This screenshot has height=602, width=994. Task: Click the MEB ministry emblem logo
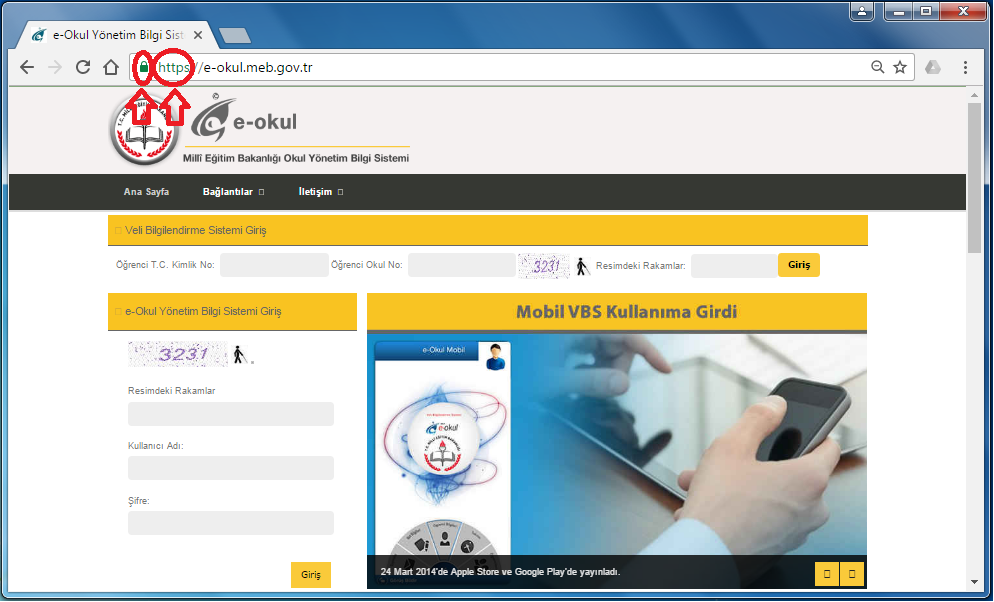(x=144, y=131)
